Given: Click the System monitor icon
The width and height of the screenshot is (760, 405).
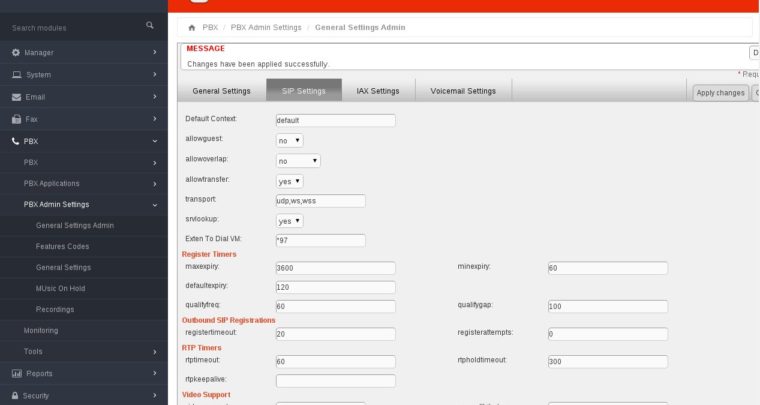Looking at the screenshot, I should point(16,75).
